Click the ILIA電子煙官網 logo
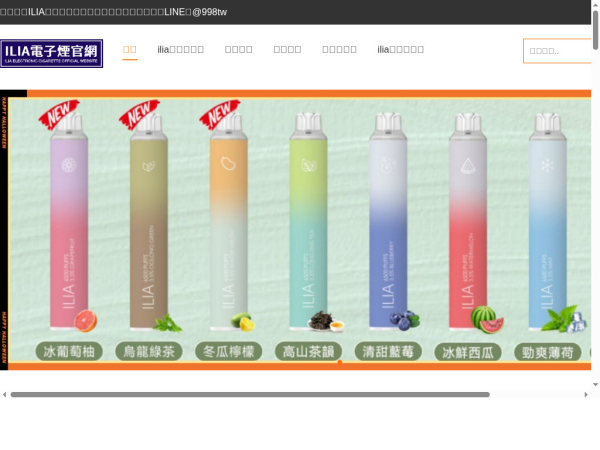600x450 pixels. (x=52, y=54)
